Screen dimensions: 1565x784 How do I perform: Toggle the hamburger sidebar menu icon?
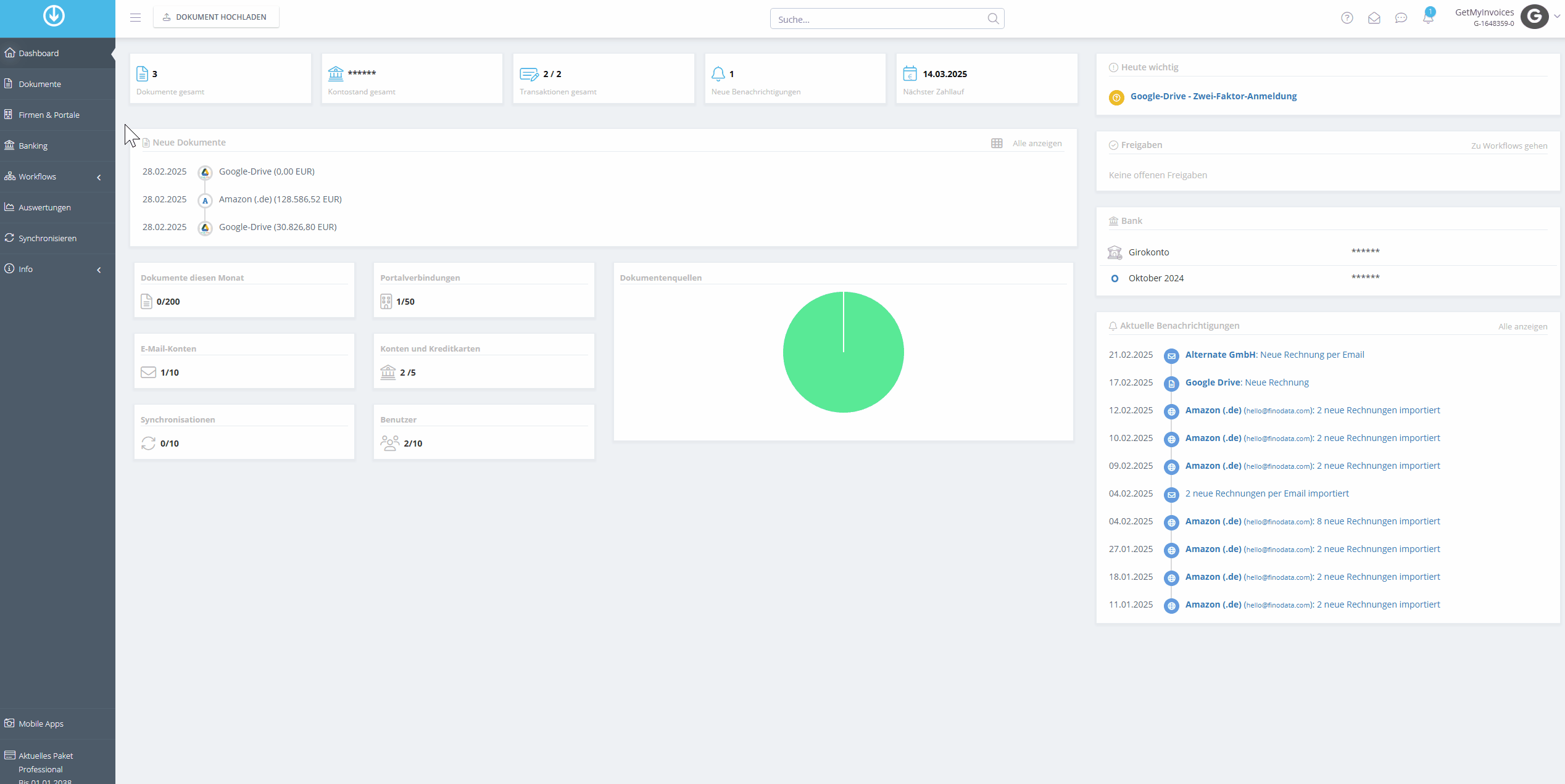coord(135,17)
